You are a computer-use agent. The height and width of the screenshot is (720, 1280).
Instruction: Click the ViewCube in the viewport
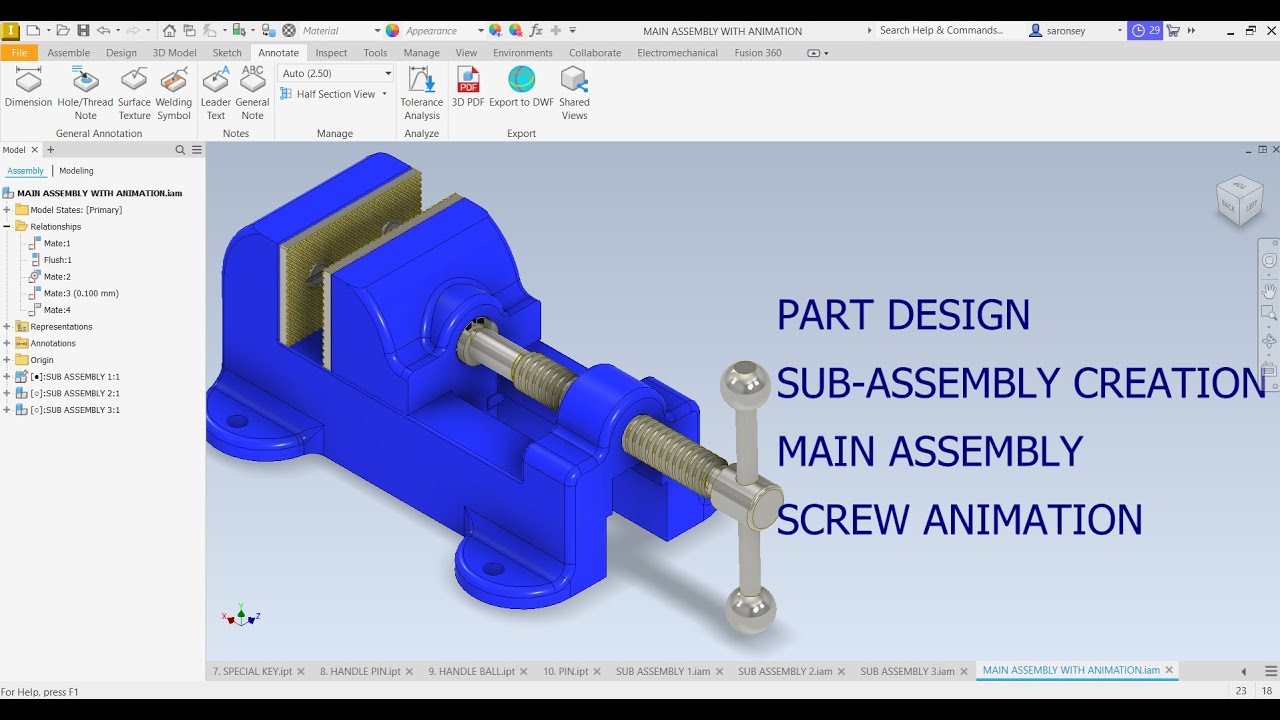[x=1239, y=200]
